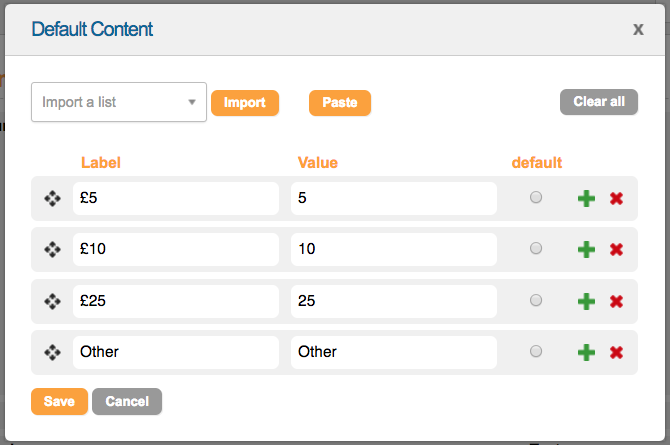Select the default radio for £10

(536, 249)
